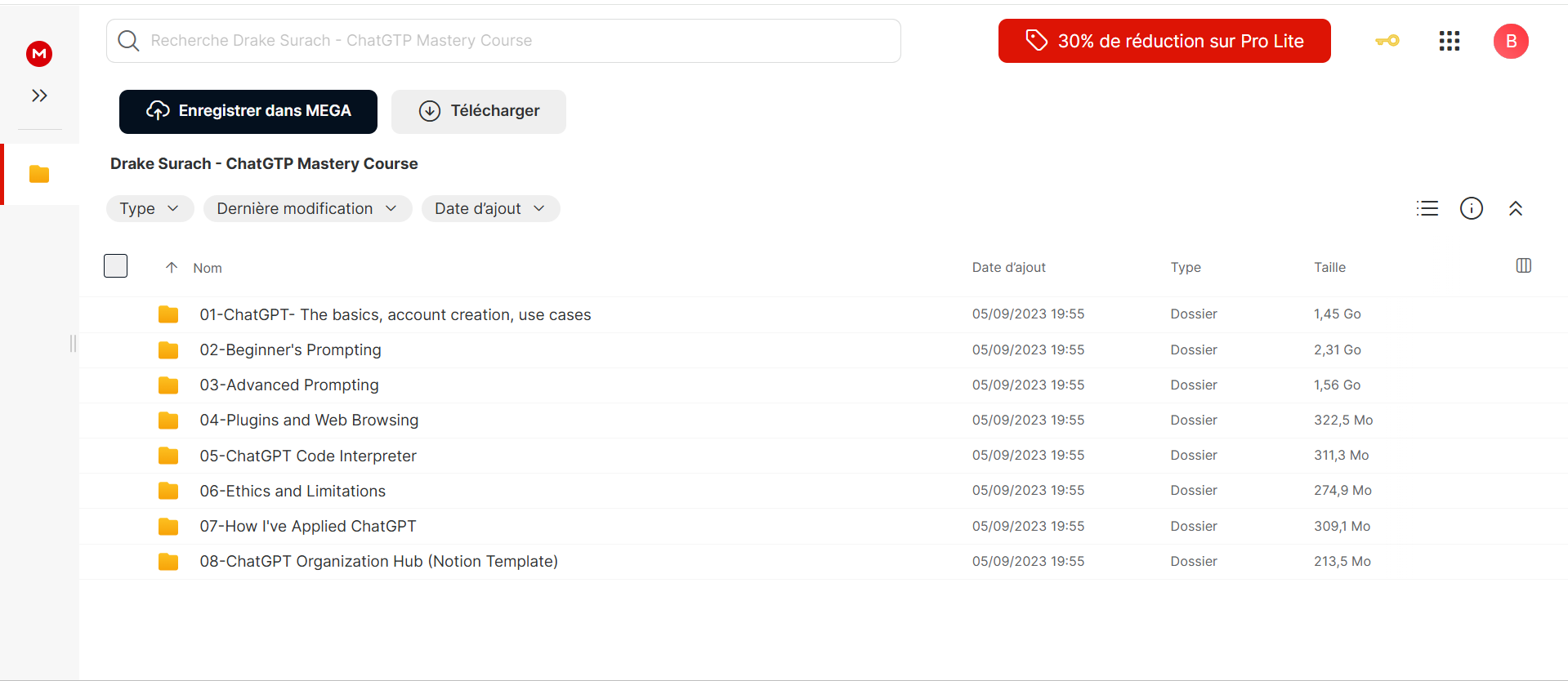The image size is (1568, 681).
Task: Click folder icon of 08-ChatGPT Organization Hub
Action: point(168,561)
